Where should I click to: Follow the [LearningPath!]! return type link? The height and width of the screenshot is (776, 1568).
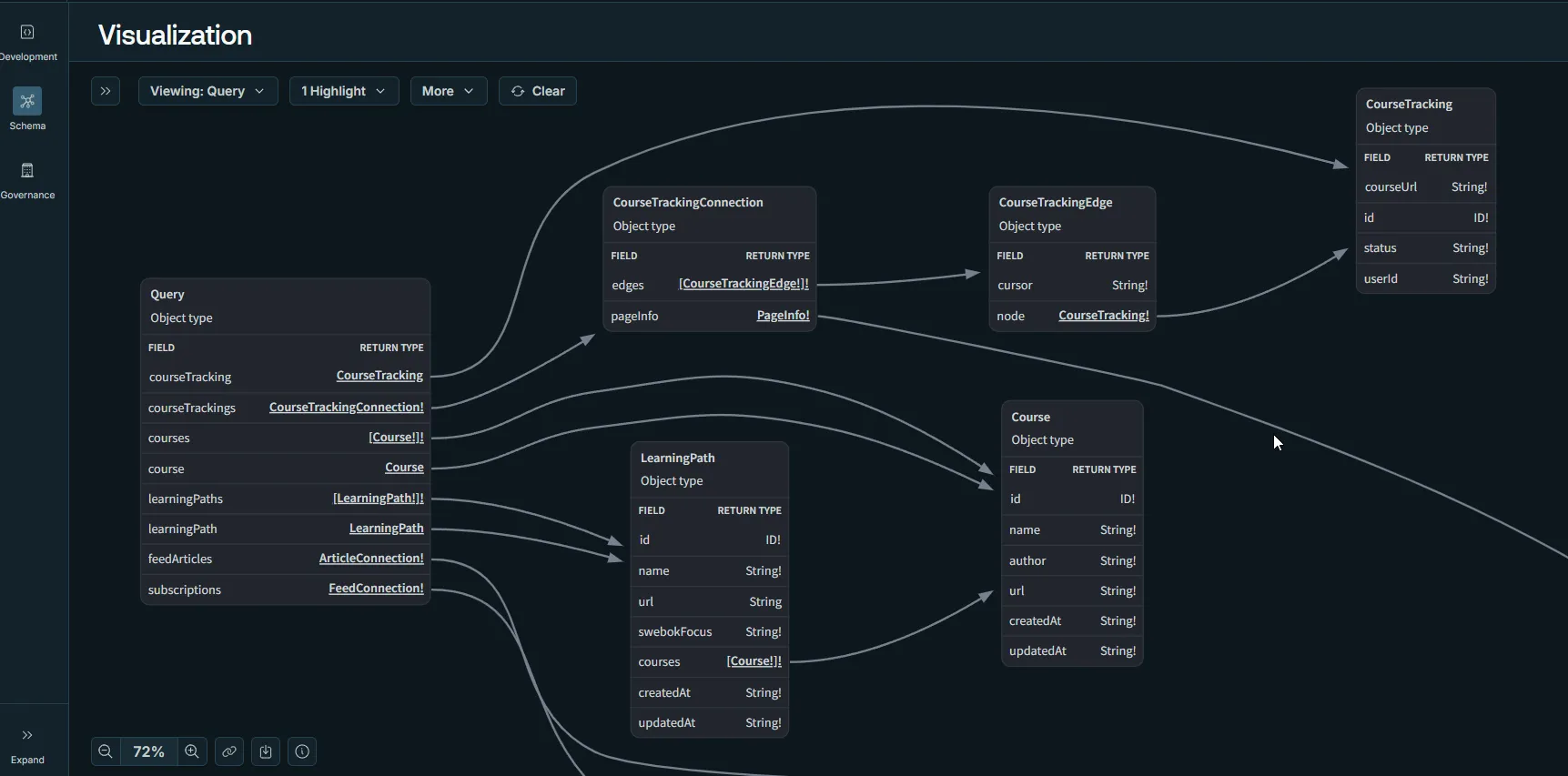tap(379, 499)
